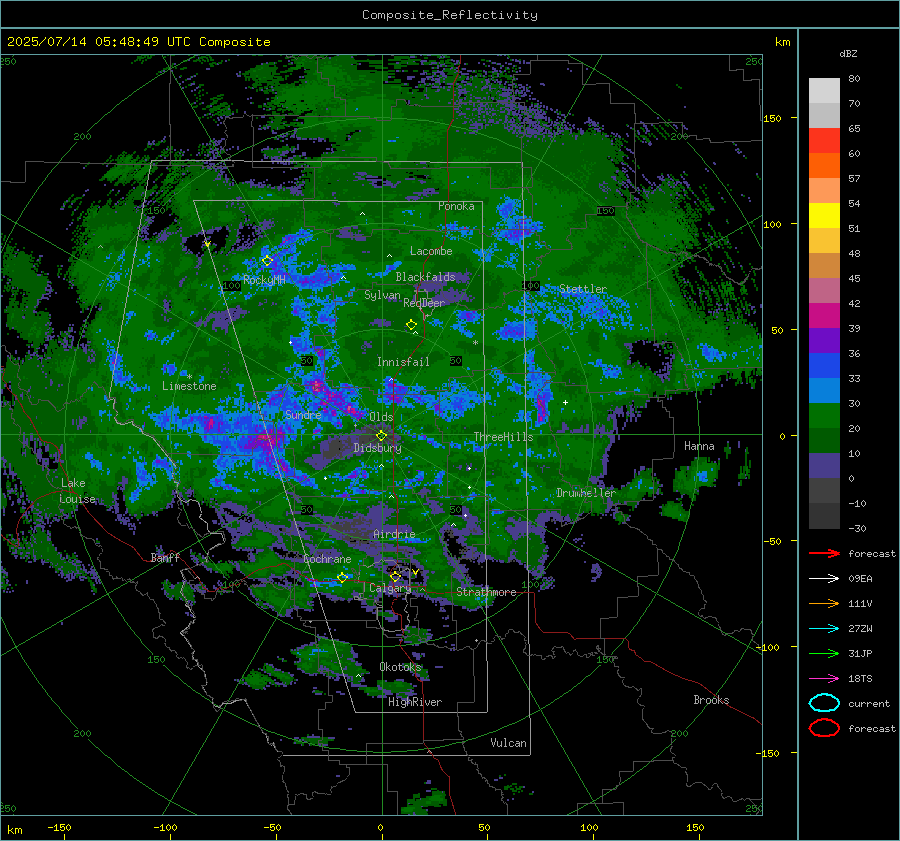Select the yellow diamond marker above Calgary
900x841 pixels.
tap(395, 576)
